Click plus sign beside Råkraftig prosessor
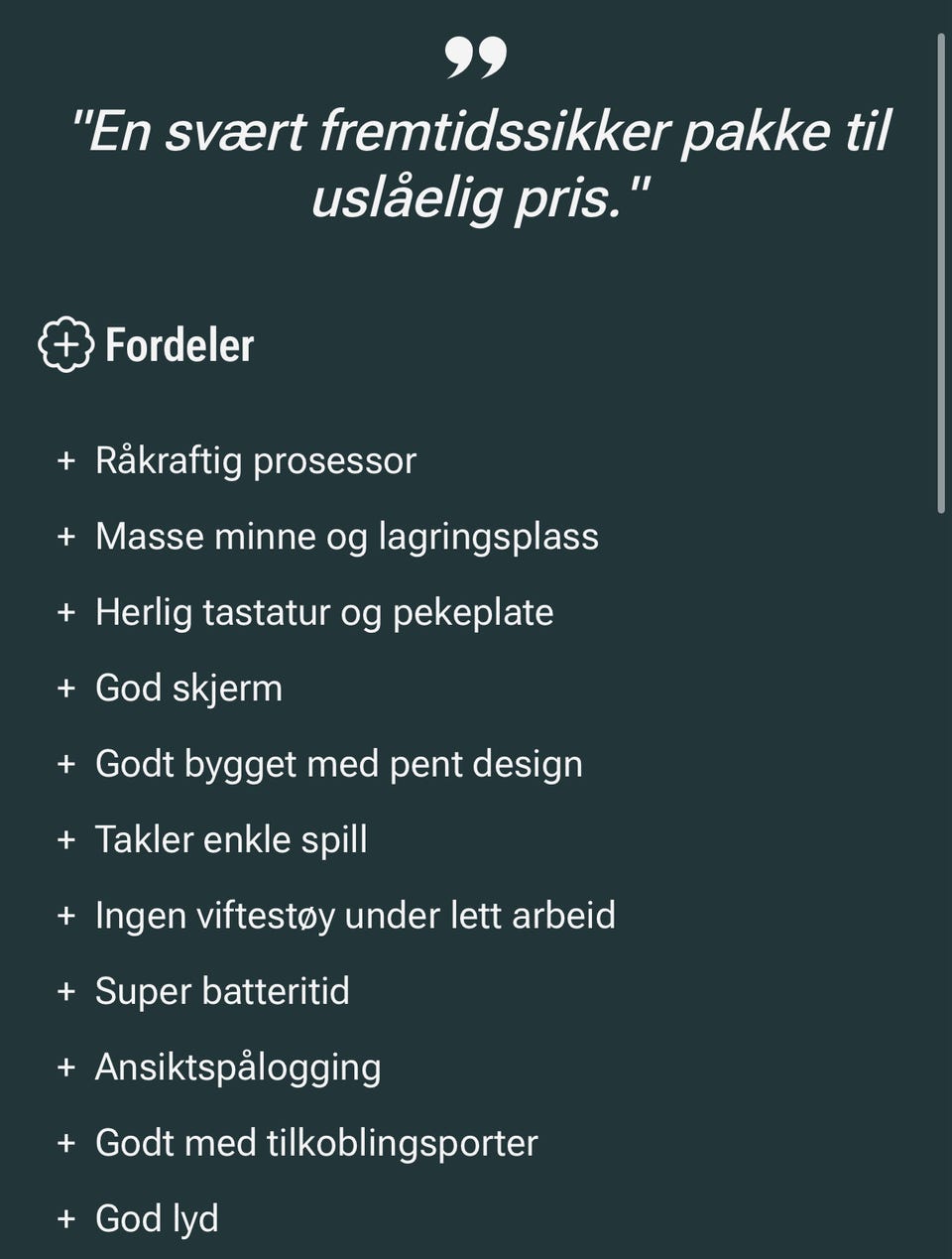Viewport: 952px width, 1259px height. pos(66,461)
